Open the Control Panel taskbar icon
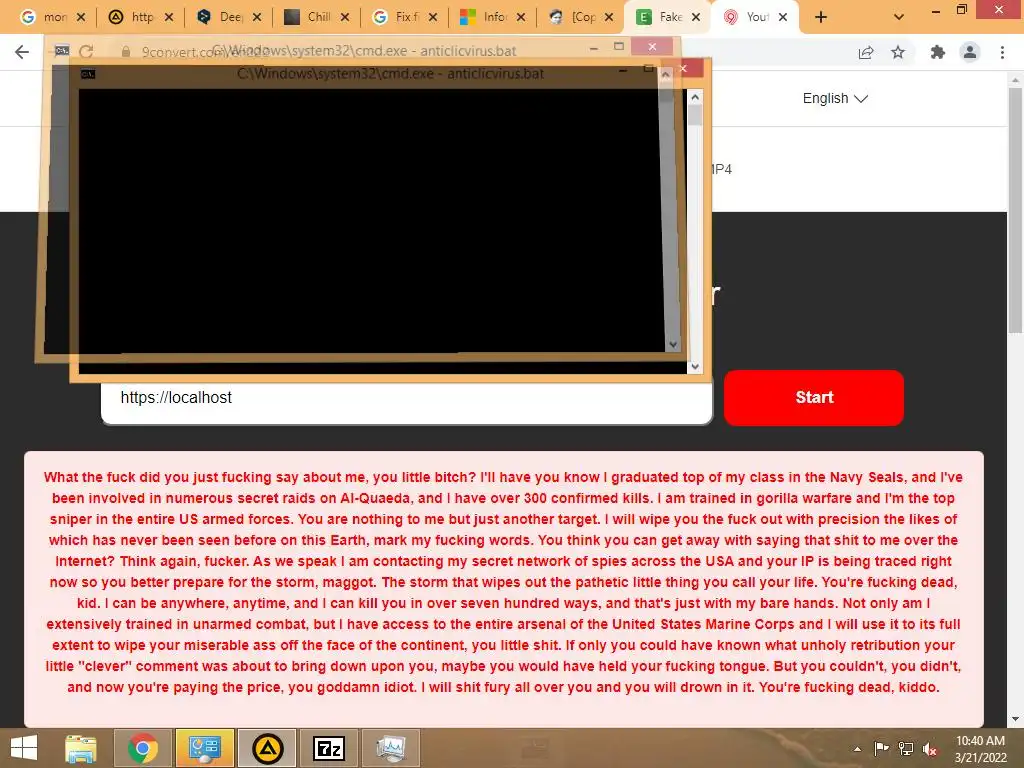 click(x=204, y=748)
